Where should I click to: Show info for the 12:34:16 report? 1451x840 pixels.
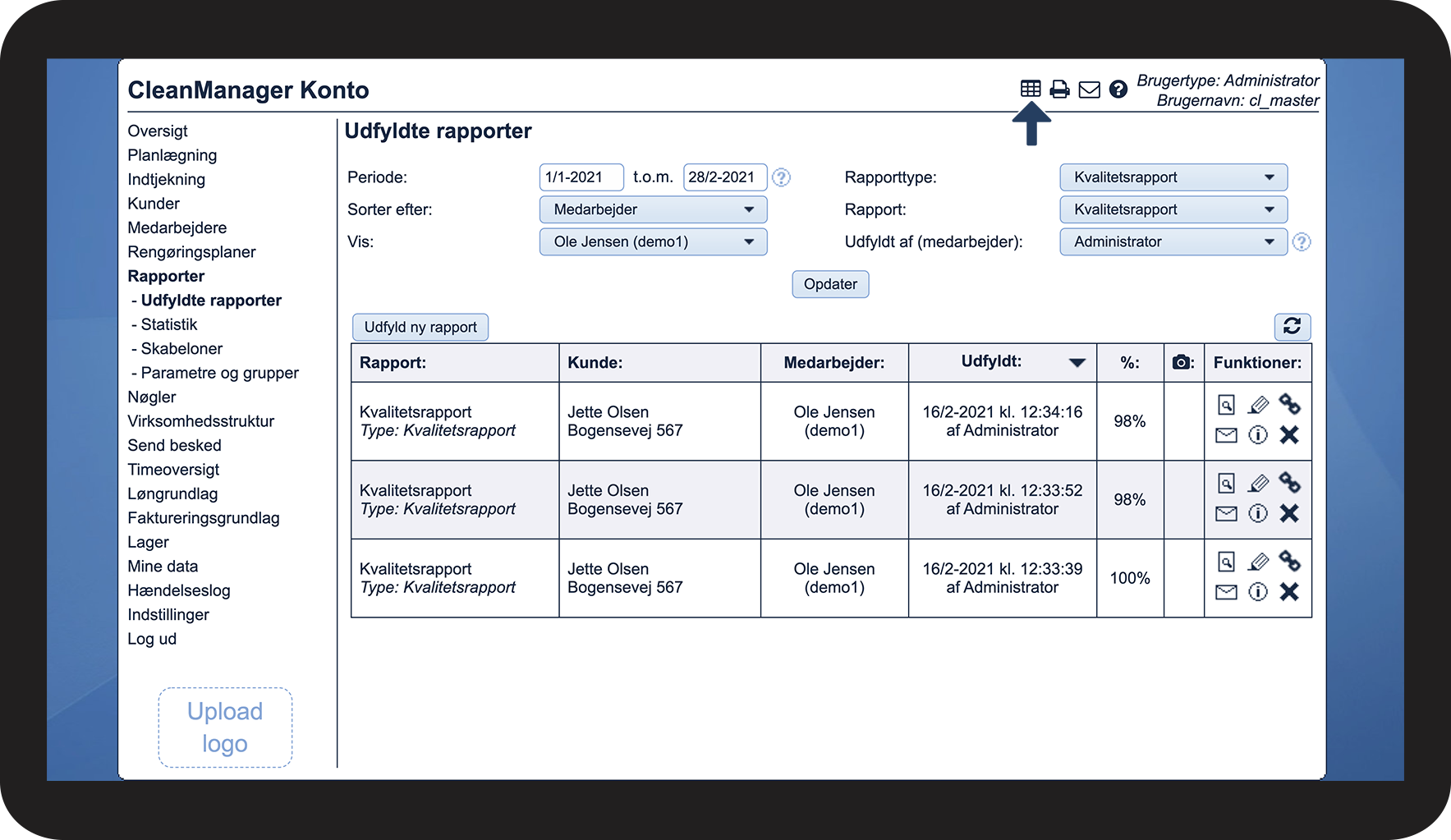(1258, 435)
